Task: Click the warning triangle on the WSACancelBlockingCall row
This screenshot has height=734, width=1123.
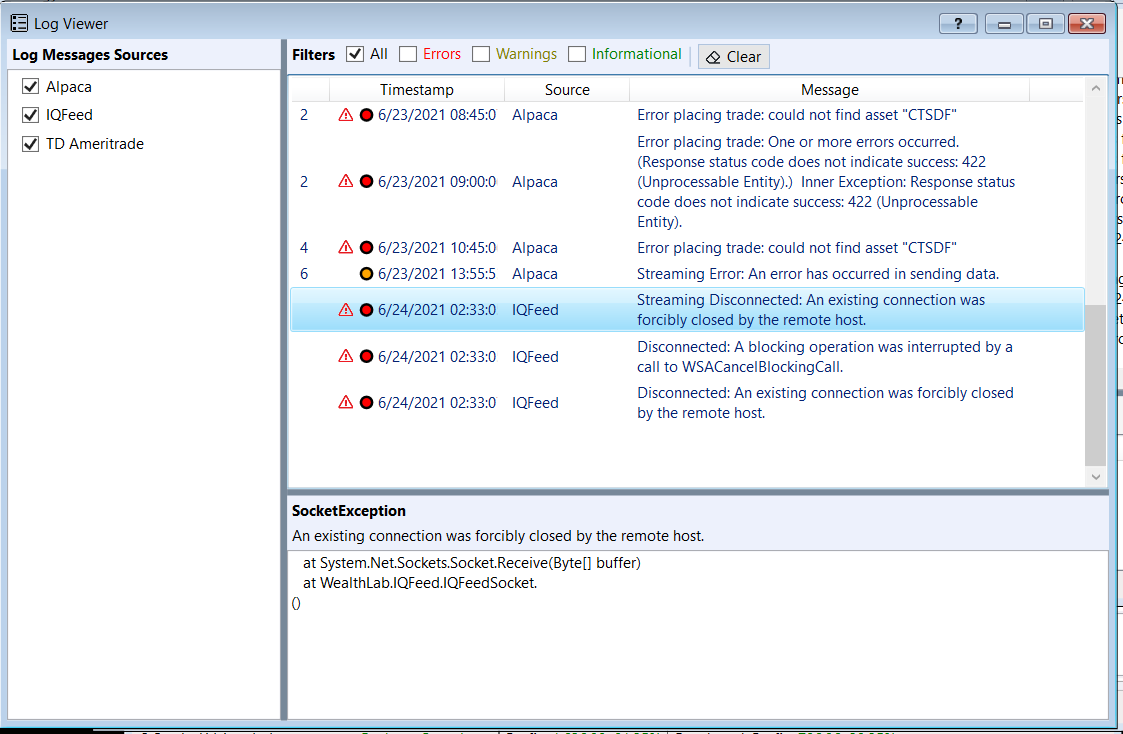Action: [x=346, y=356]
